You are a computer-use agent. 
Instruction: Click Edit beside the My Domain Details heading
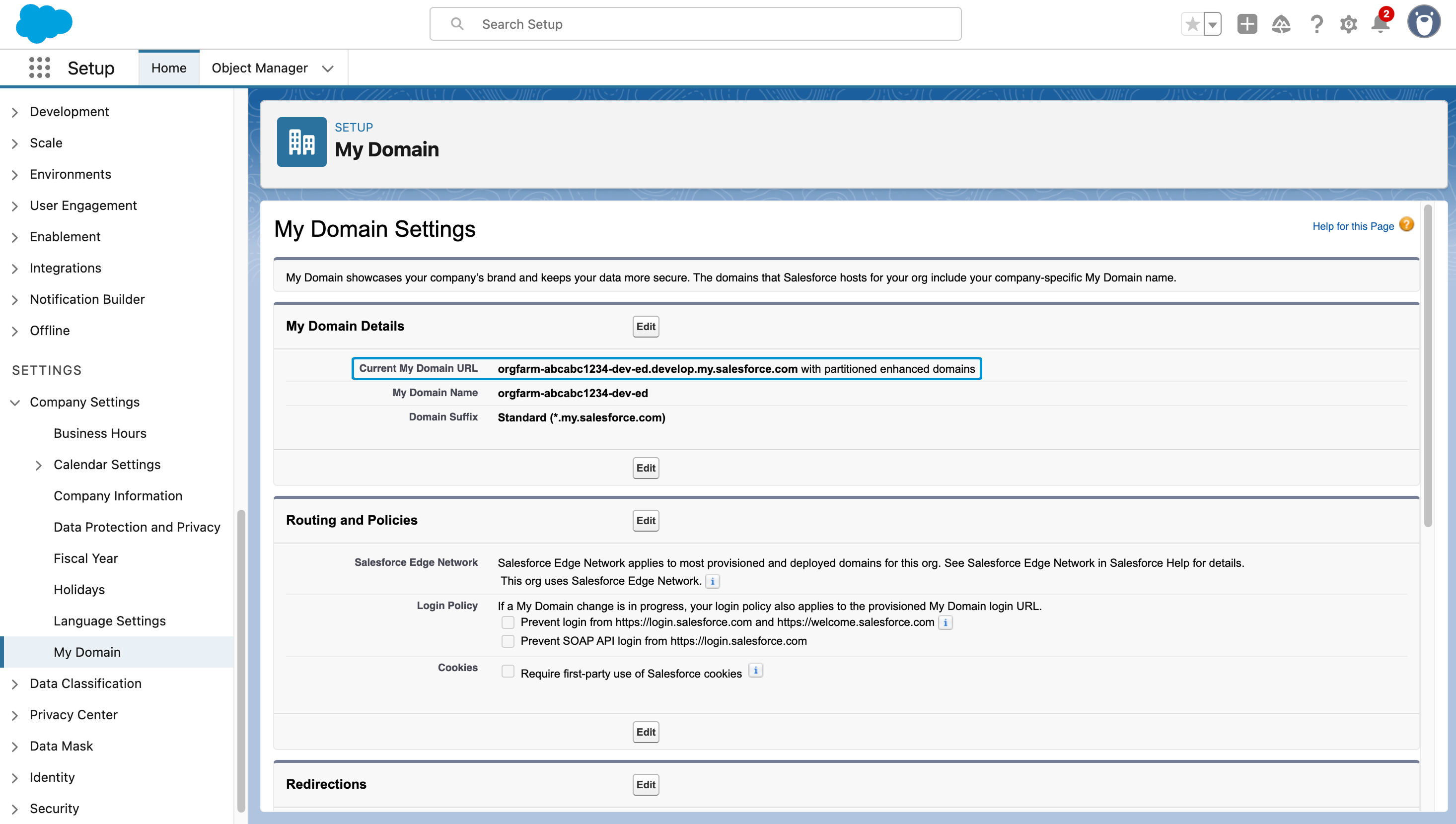(646, 327)
